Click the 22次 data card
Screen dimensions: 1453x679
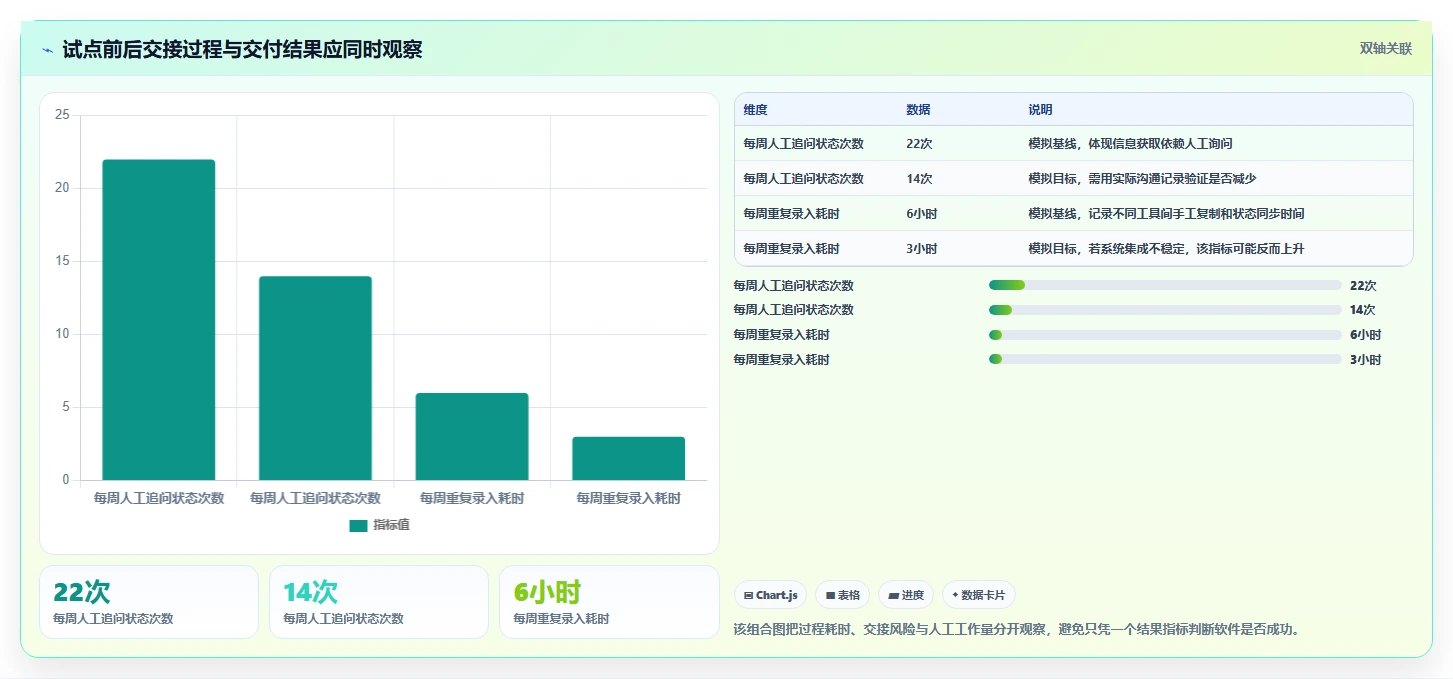pyautogui.click(x=149, y=602)
